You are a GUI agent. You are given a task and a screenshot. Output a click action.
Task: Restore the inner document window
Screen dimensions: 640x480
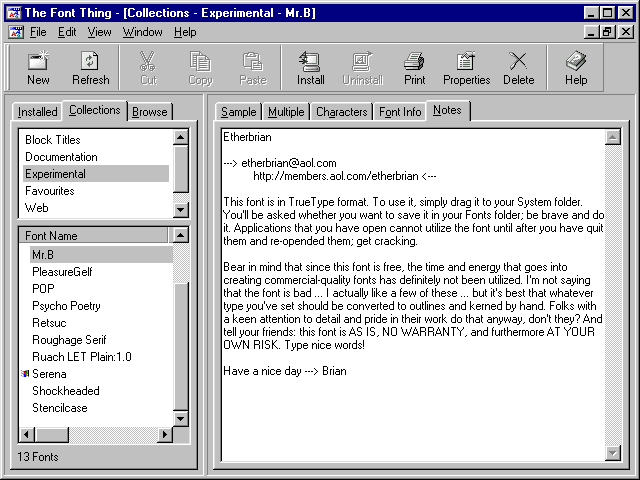(x=607, y=32)
